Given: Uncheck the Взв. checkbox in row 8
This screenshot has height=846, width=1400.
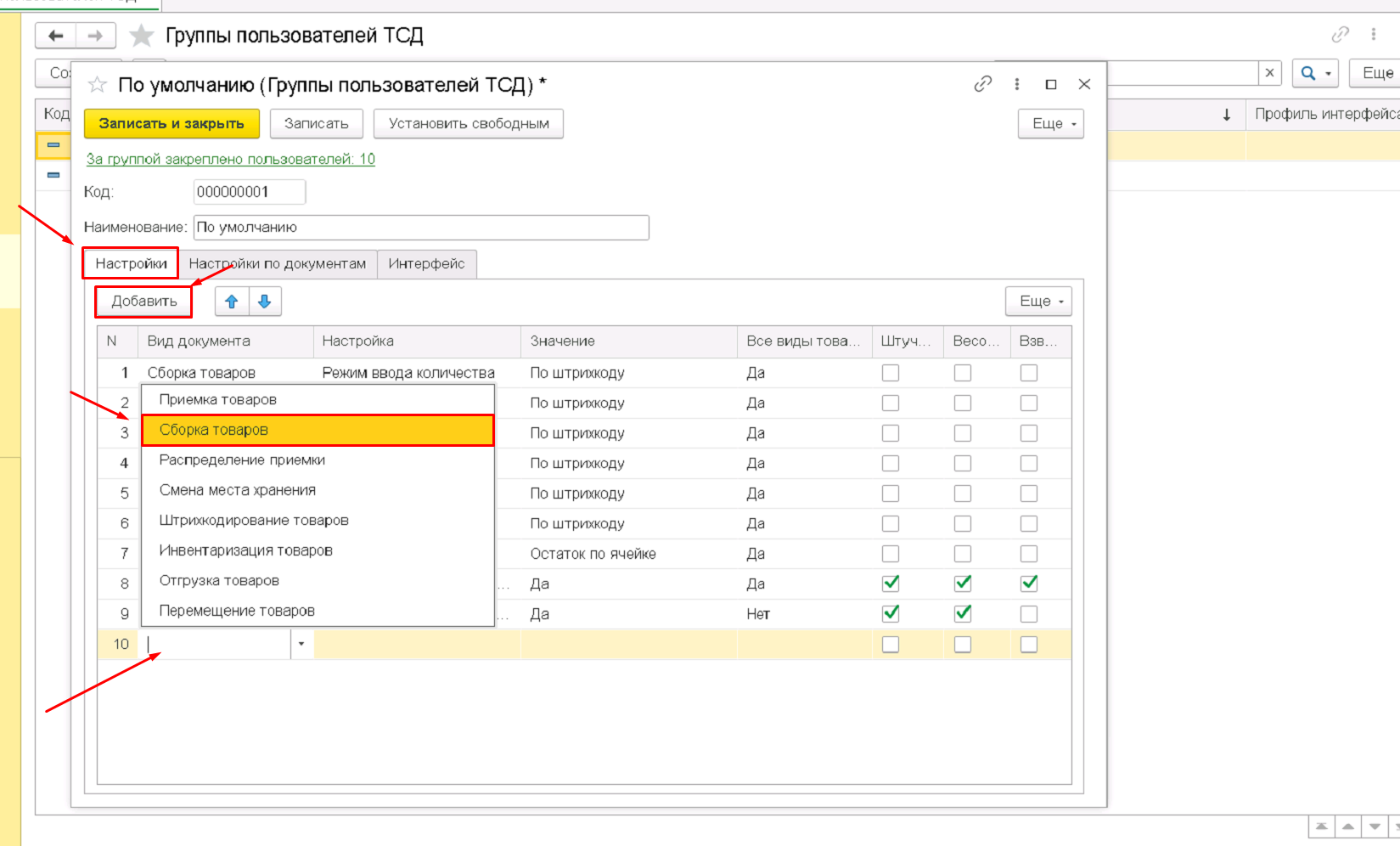Looking at the screenshot, I should pyautogui.click(x=1028, y=584).
